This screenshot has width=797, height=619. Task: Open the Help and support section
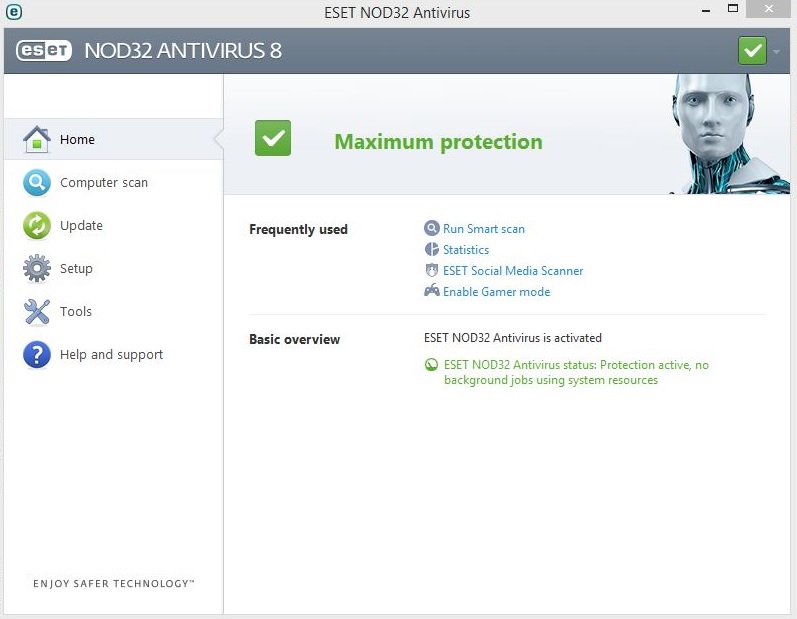point(111,355)
